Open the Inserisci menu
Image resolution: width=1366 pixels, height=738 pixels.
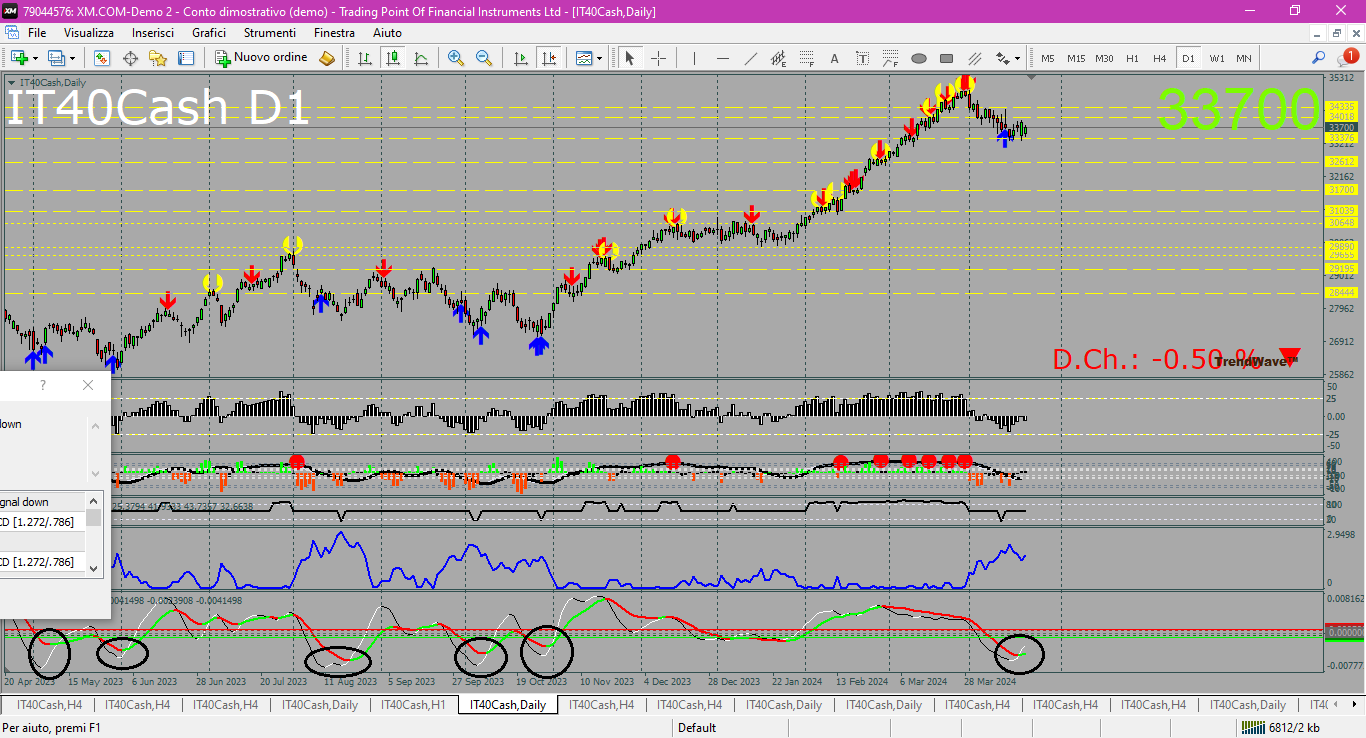152,32
